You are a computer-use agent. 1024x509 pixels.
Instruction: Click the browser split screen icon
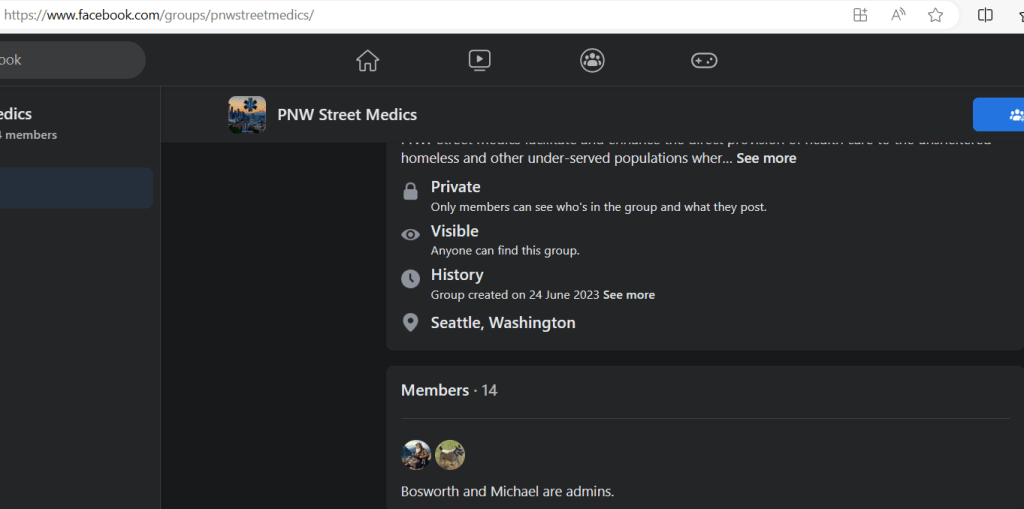click(985, 15)
